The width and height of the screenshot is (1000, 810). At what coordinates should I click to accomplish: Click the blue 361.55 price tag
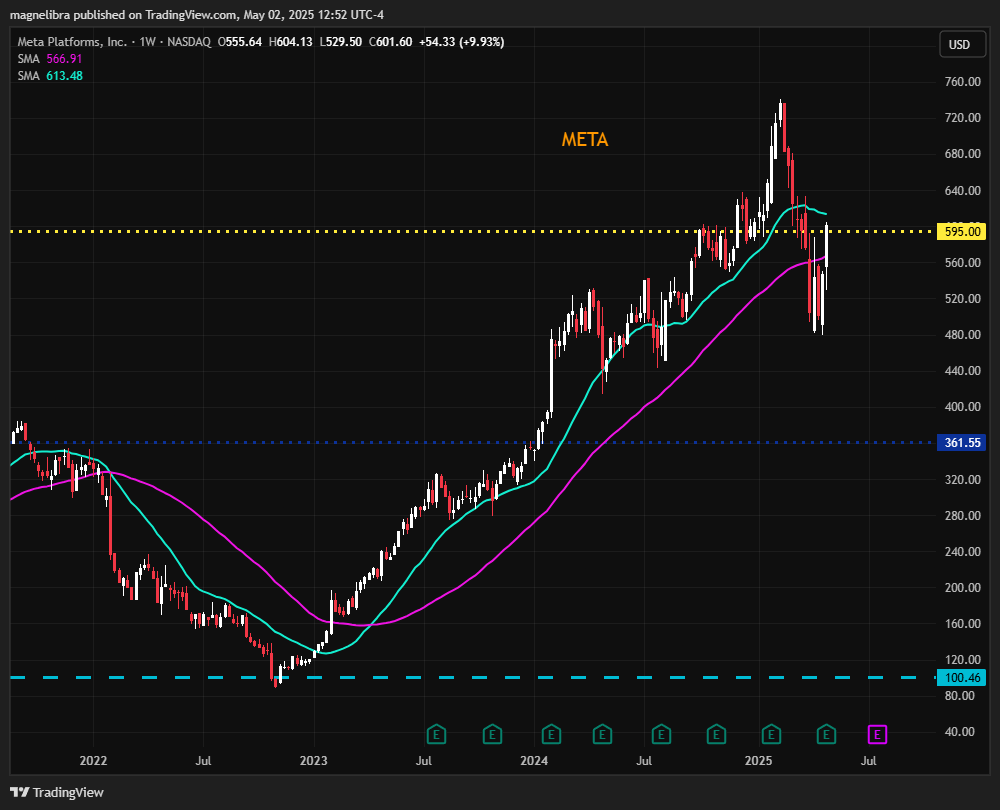coord(961,443)
